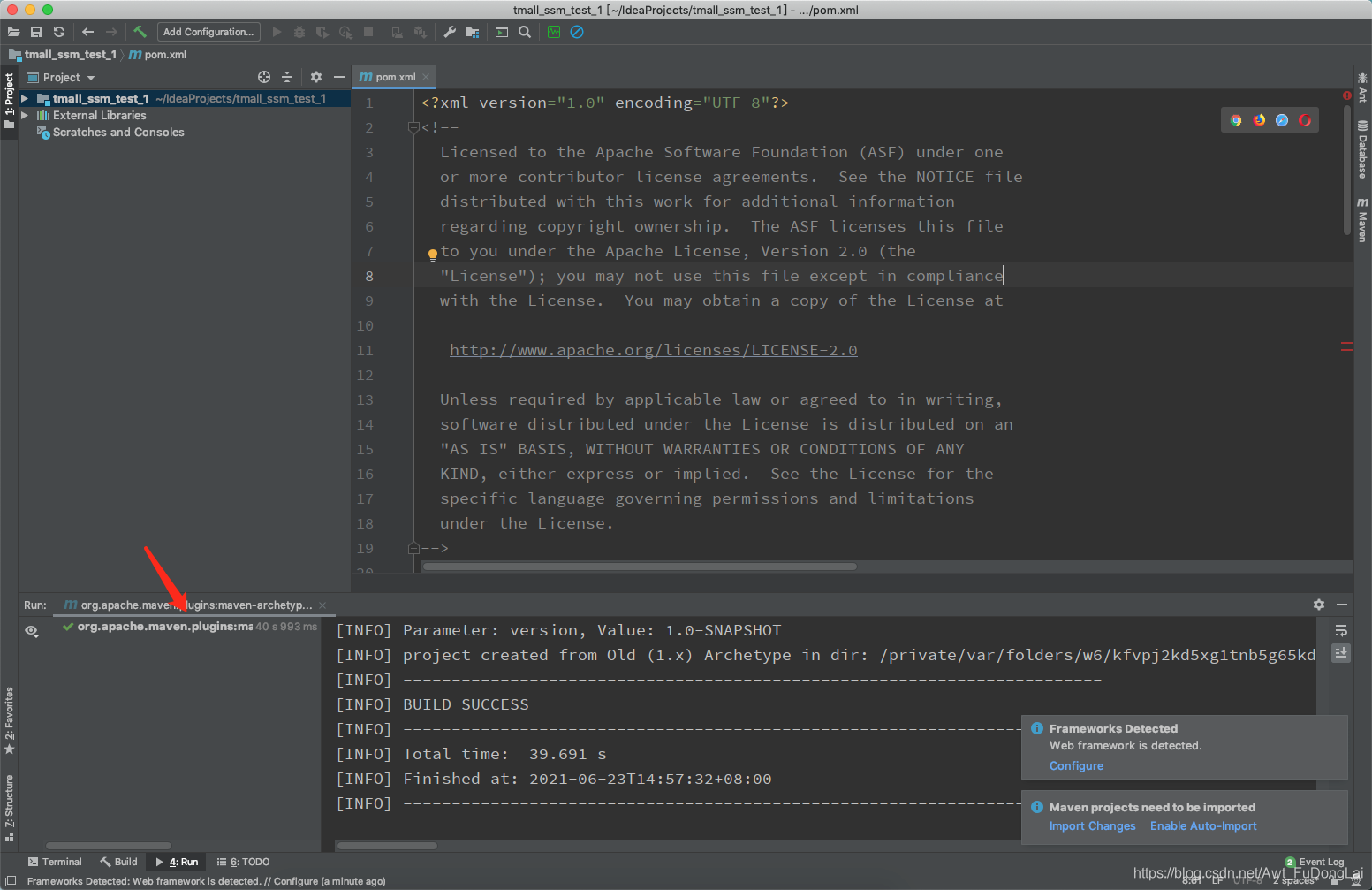Select the org.apache.maven.plugins run result
Screen dimensions: 1372x890
coord(190,627)
